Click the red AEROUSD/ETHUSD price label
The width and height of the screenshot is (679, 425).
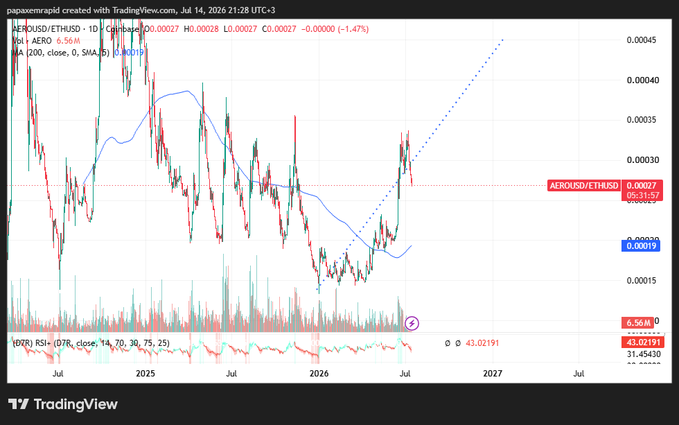[x=584, y=185]
